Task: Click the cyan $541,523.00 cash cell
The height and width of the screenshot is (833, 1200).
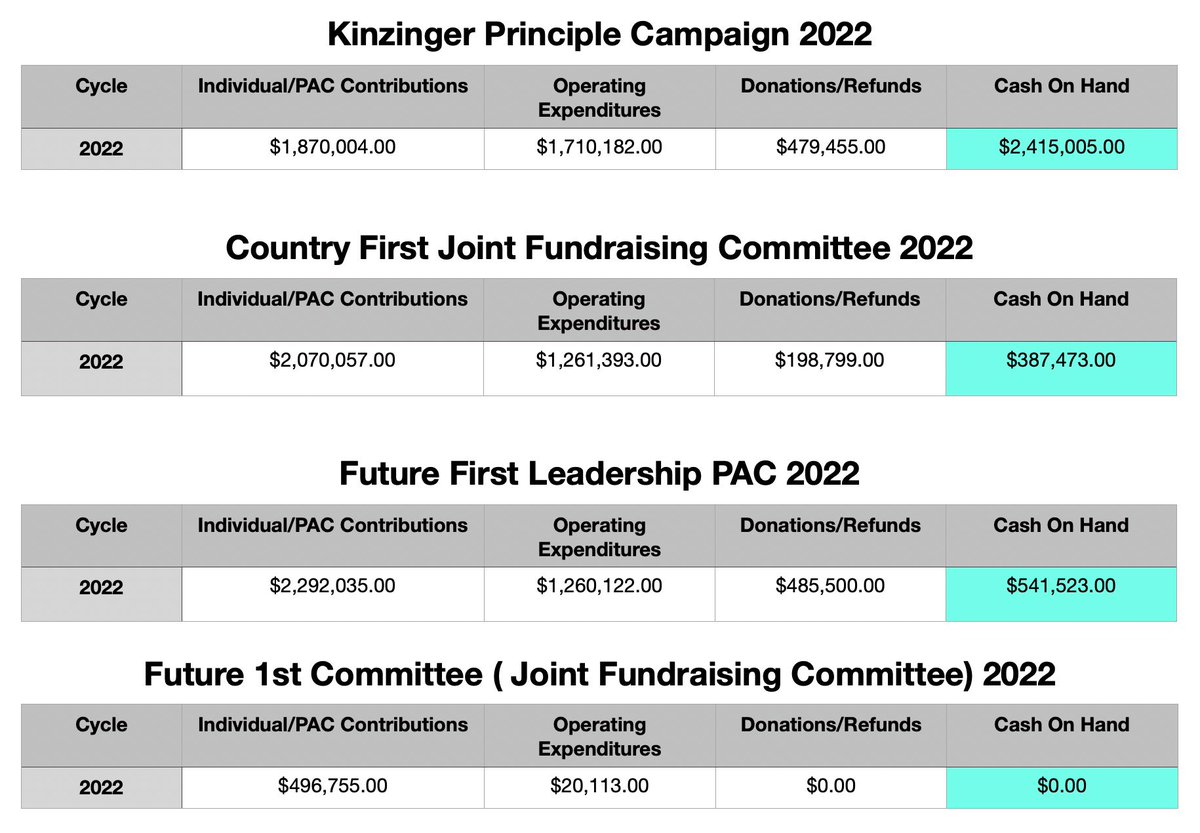Action: tap(1061, 587)
